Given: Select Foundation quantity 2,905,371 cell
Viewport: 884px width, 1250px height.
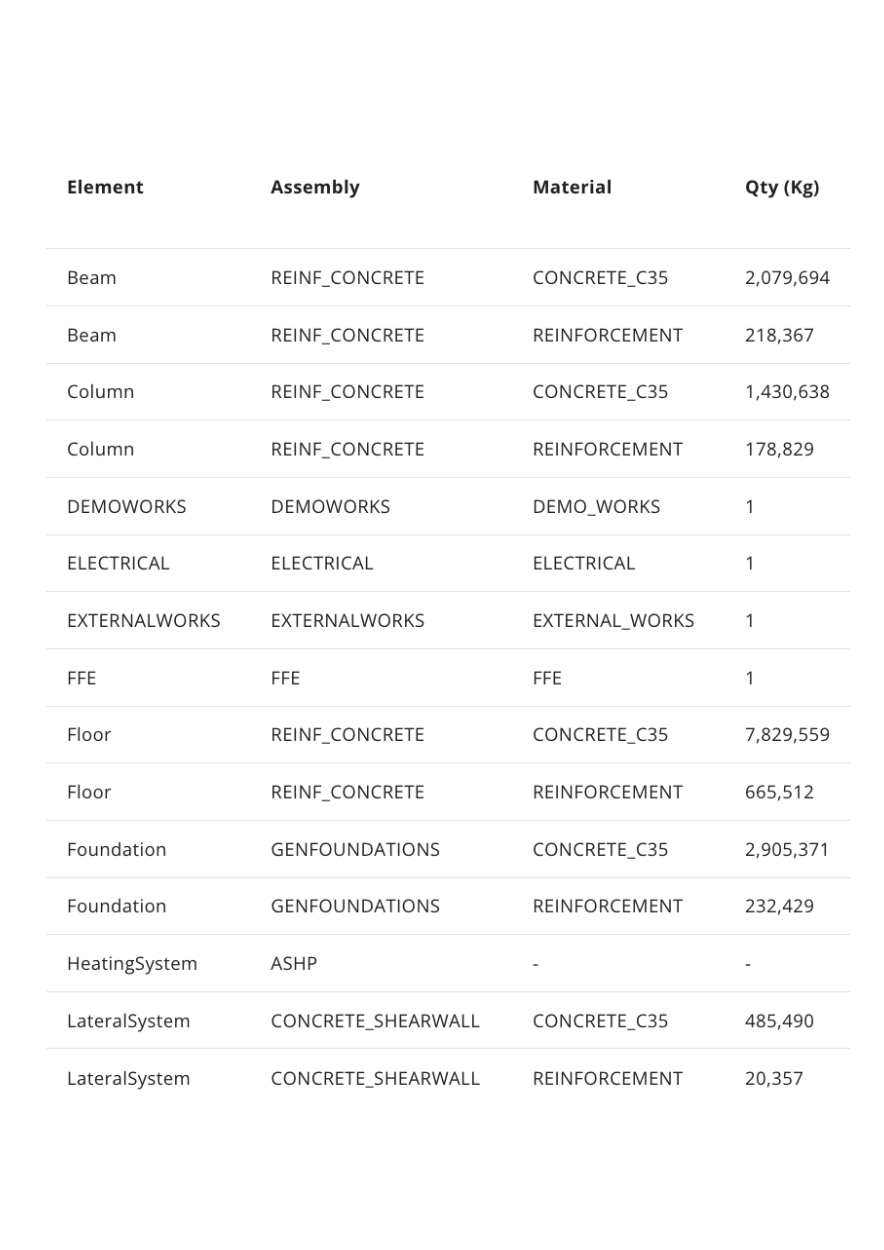Looking at the screenshot, I should click(787, 849).
